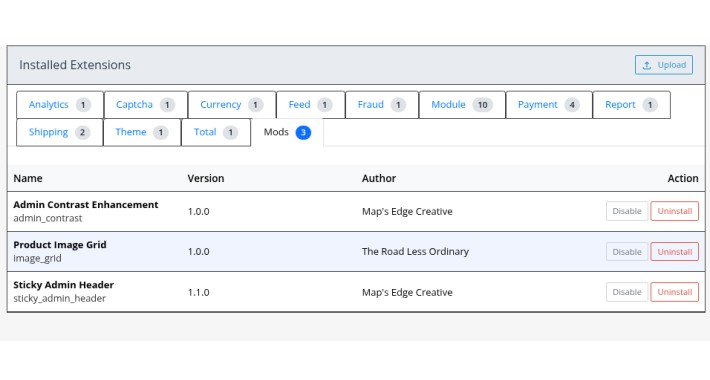Image resolution: width=710 pixels, height=380 pixels.
Task: Click version 1.0.0 of Admin Contrast Enhancement
Action: (x=198, y=212)
